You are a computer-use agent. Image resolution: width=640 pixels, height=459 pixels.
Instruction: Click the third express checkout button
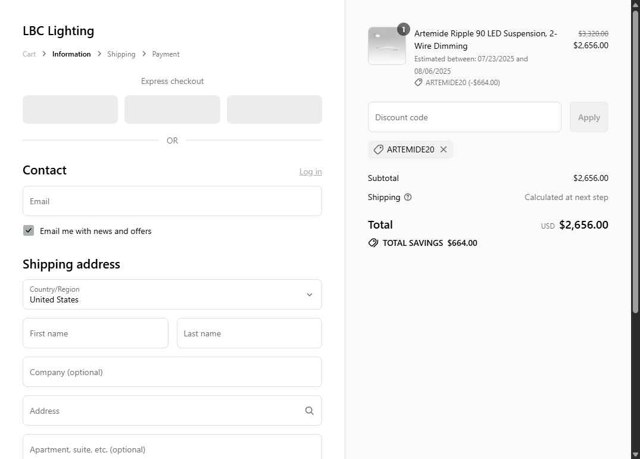[x=274, y=109]
